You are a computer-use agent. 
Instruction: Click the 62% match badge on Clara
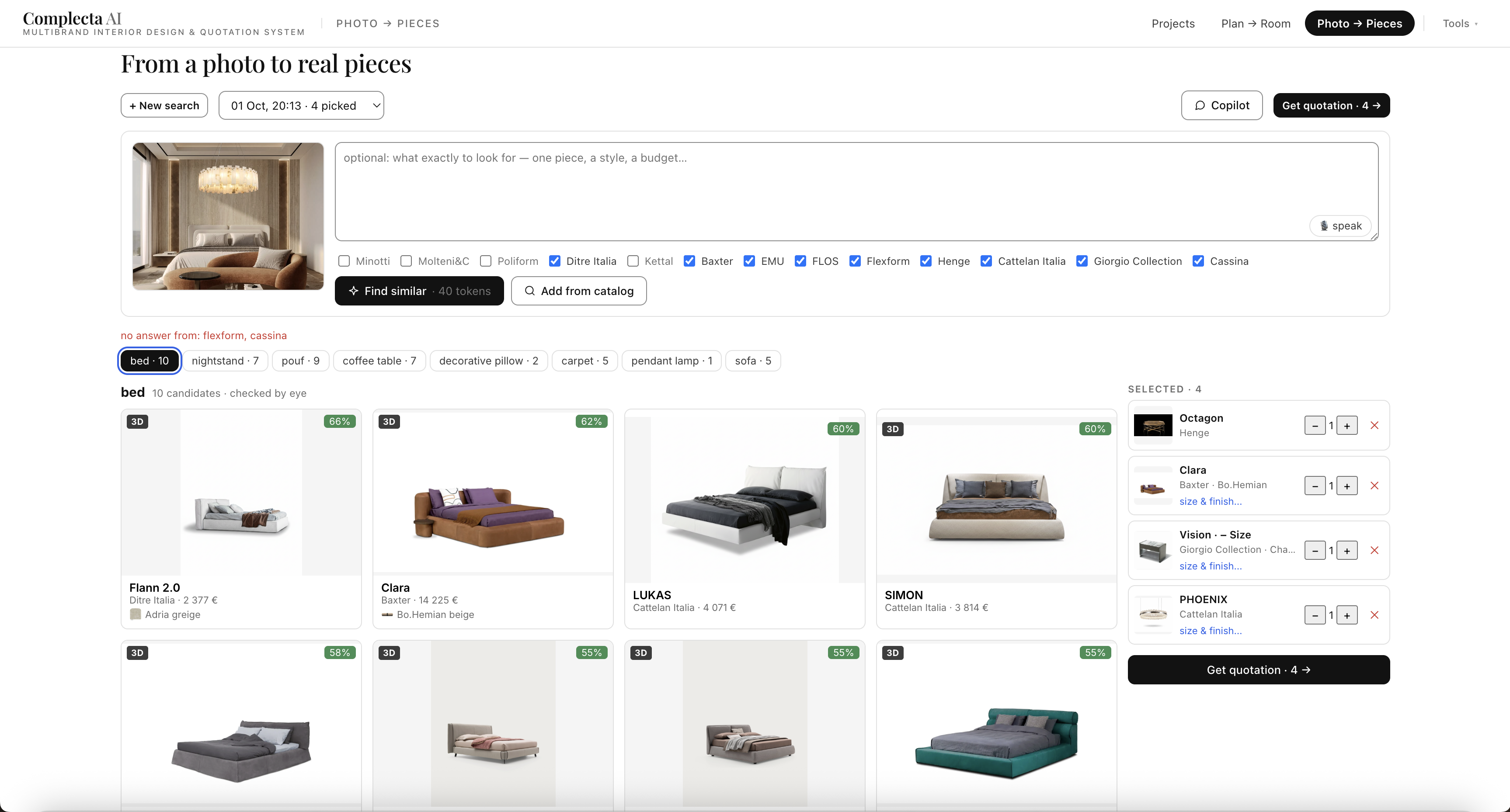[x=591, y=422]
